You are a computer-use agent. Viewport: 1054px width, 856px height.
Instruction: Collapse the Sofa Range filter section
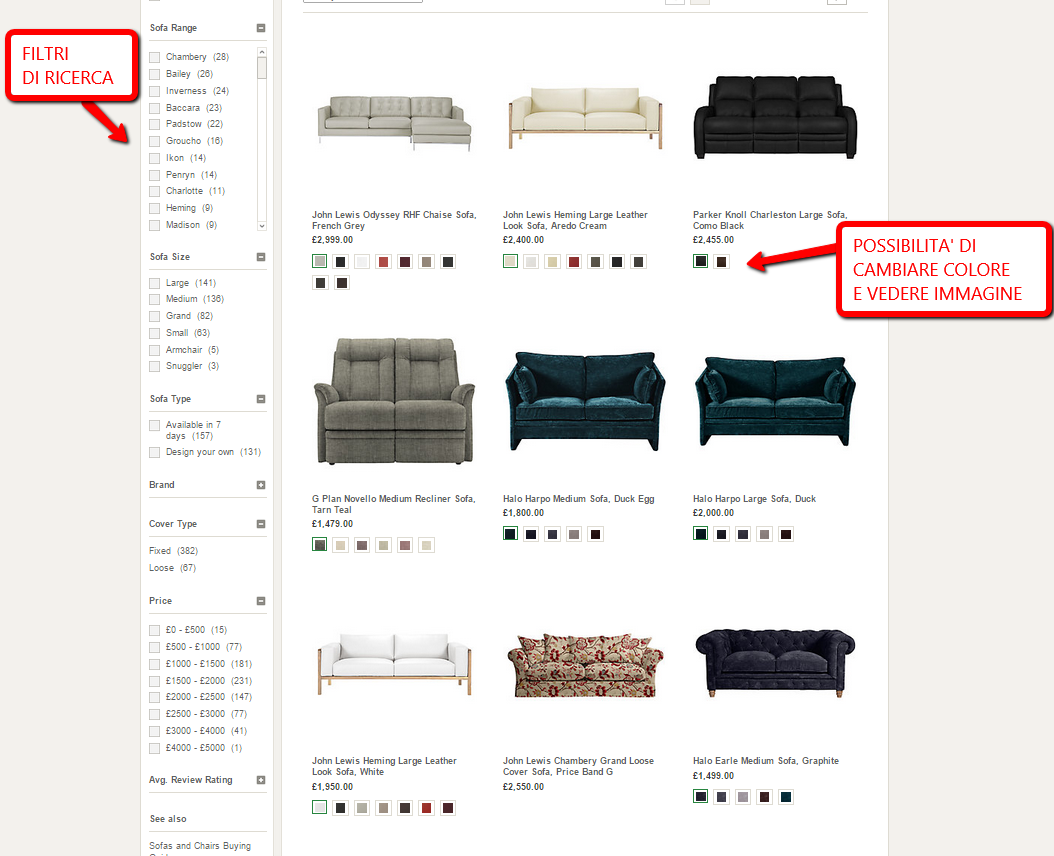pyautogui.click(x=261, y=29)
